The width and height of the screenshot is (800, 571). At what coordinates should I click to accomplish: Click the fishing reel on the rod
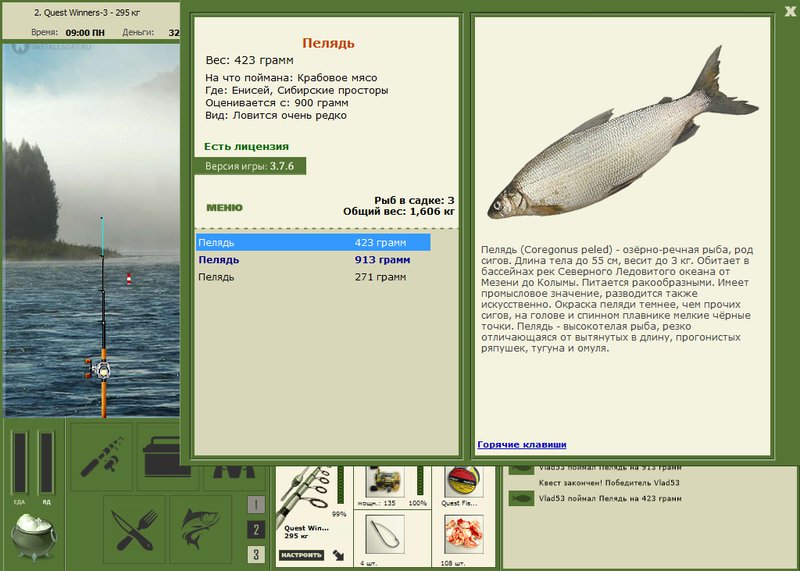pos(98,368)
